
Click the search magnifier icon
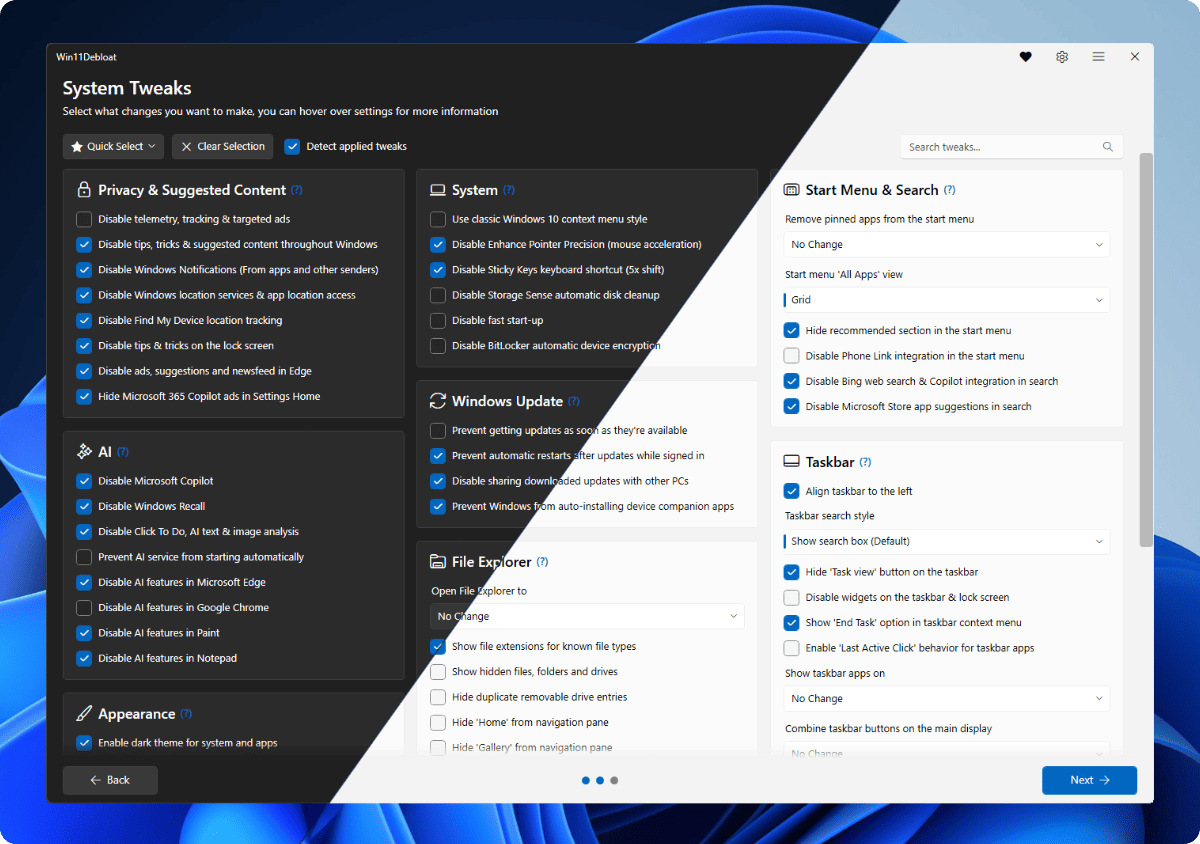pos(1108,147)
